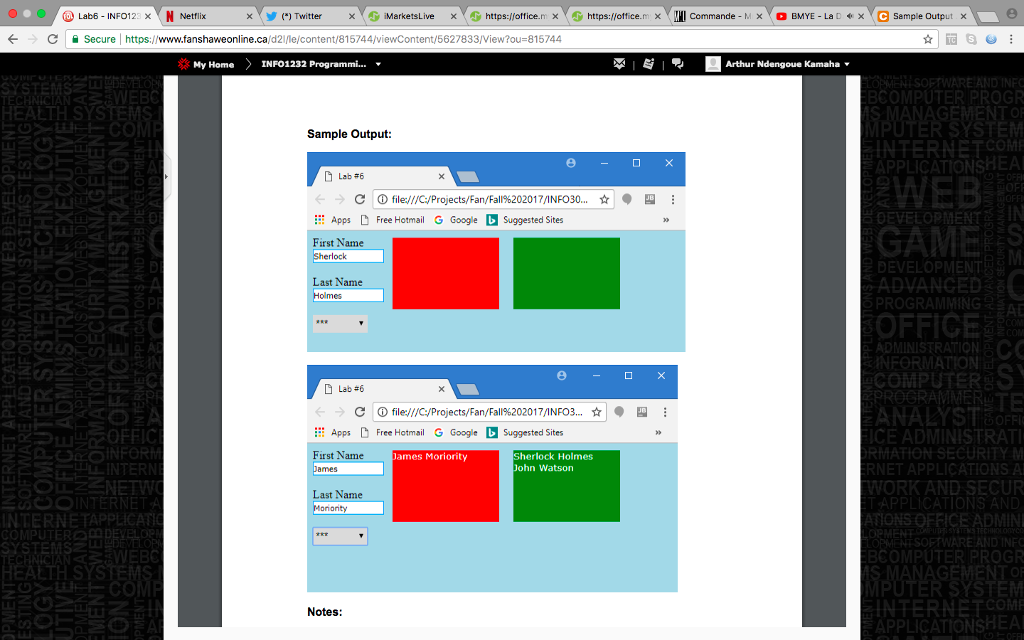The width and height of the screenshot is (1024, 640).
Task: Close the Twitter tab
Action: (x=351, y=16)
